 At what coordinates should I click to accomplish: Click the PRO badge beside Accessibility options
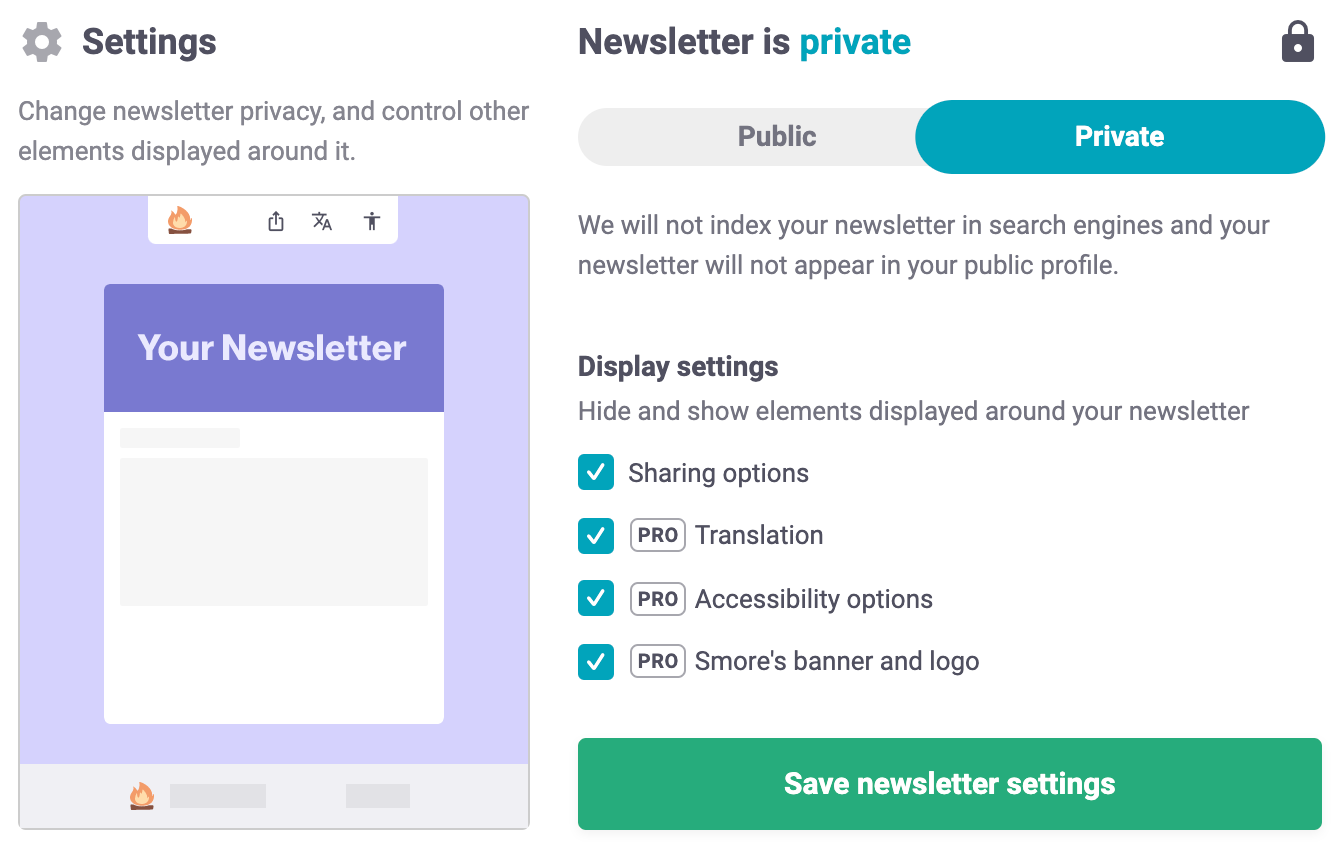pyautogui.click(x=657, y=599)
